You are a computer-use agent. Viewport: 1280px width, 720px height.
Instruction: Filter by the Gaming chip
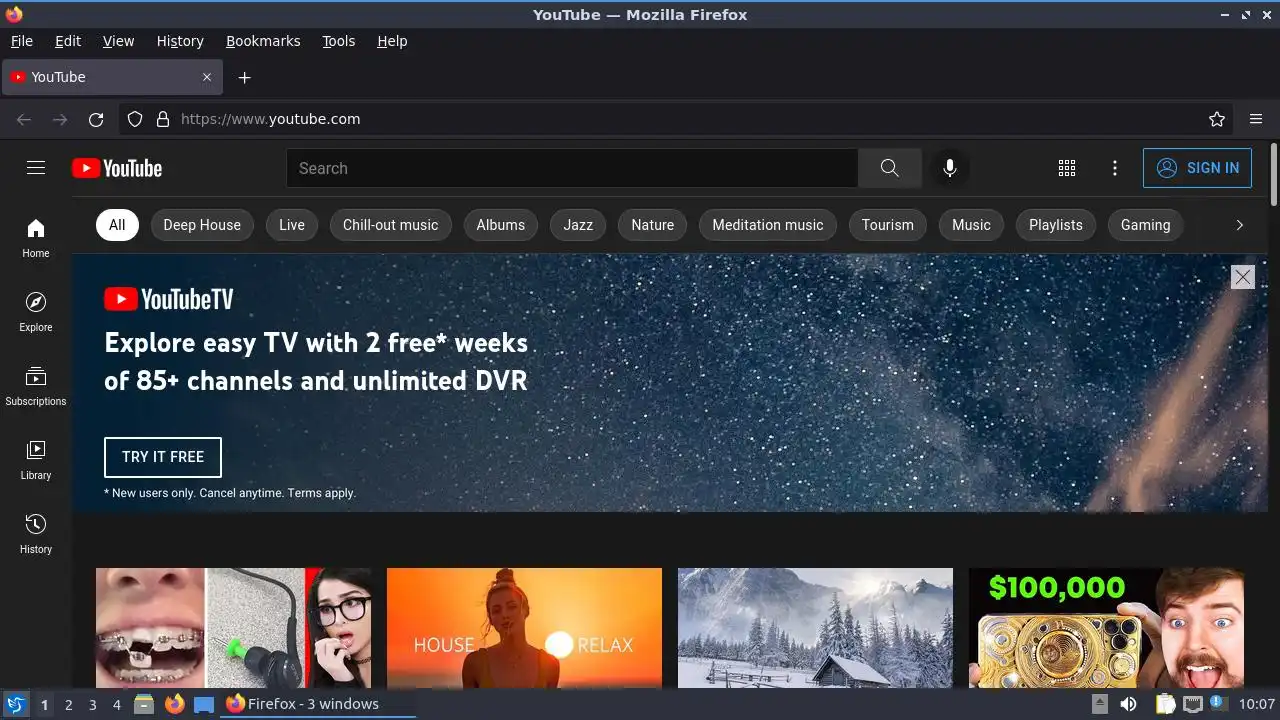coord(1146,225)
